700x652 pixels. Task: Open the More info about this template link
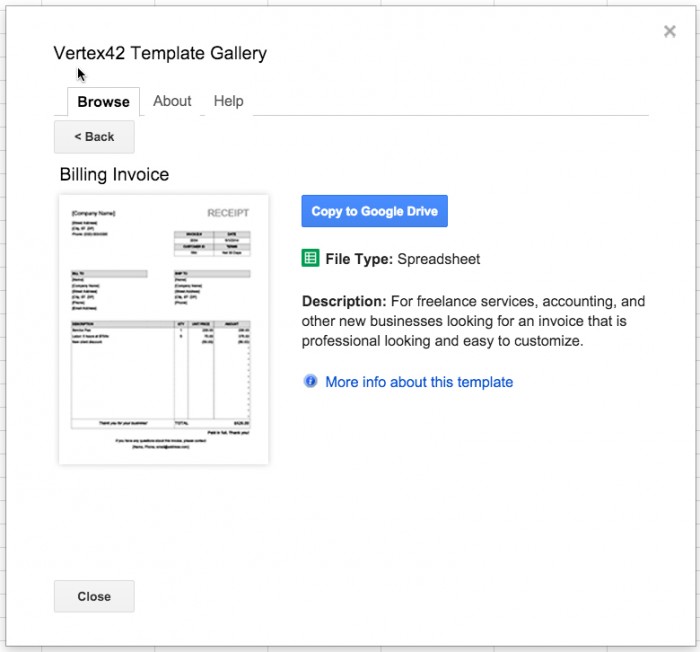419,382
